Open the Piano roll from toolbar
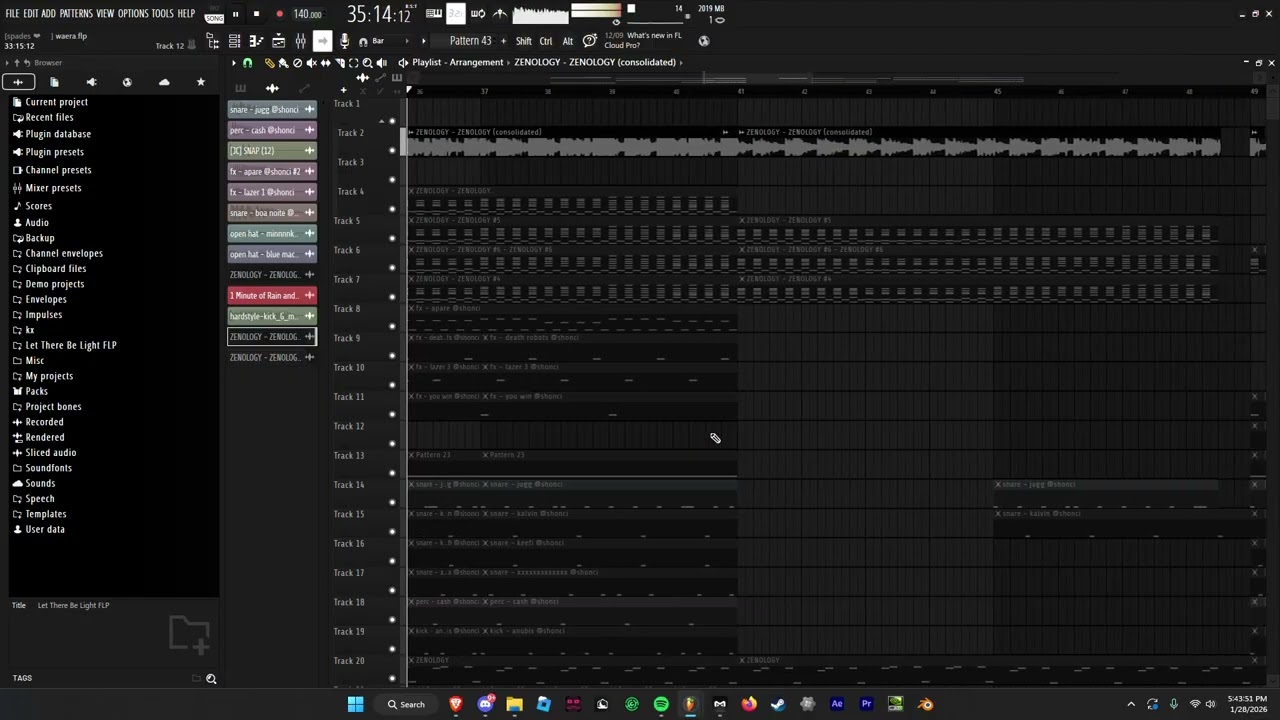Screen dimensions: 1280x720 [256, 41]
